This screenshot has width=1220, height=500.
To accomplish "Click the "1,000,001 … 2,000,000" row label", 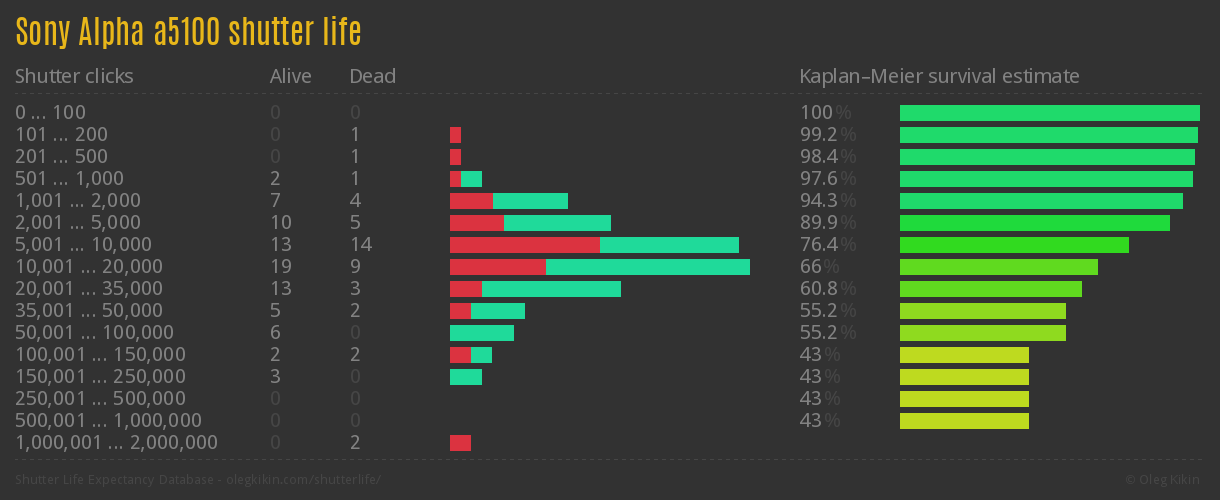I will [x=116, y=443].
